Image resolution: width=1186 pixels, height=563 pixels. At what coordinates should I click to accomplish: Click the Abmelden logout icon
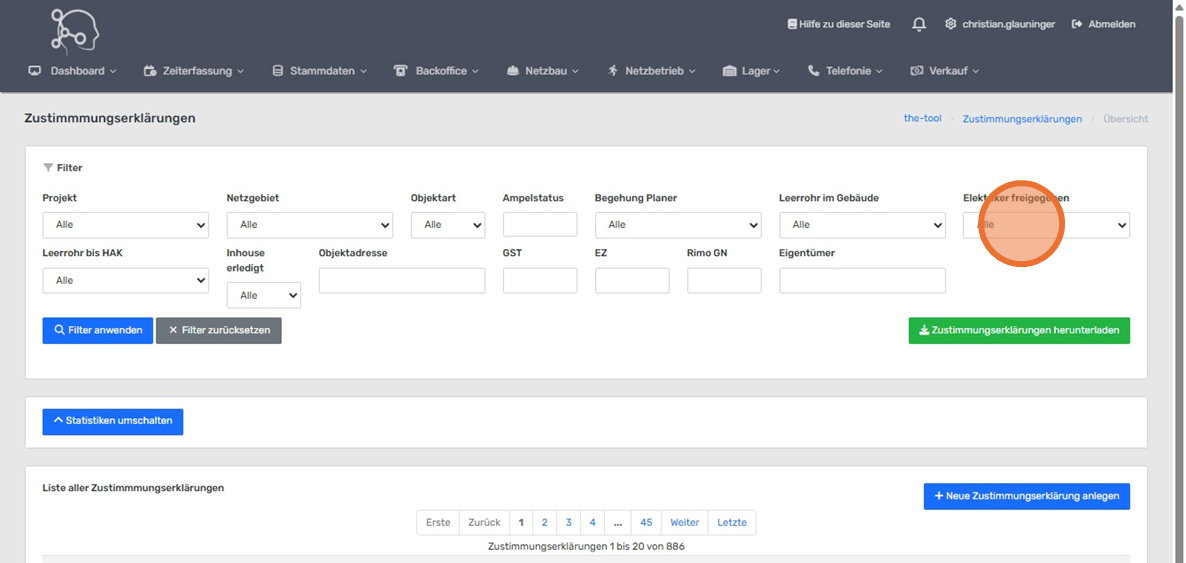(1077, 24)
